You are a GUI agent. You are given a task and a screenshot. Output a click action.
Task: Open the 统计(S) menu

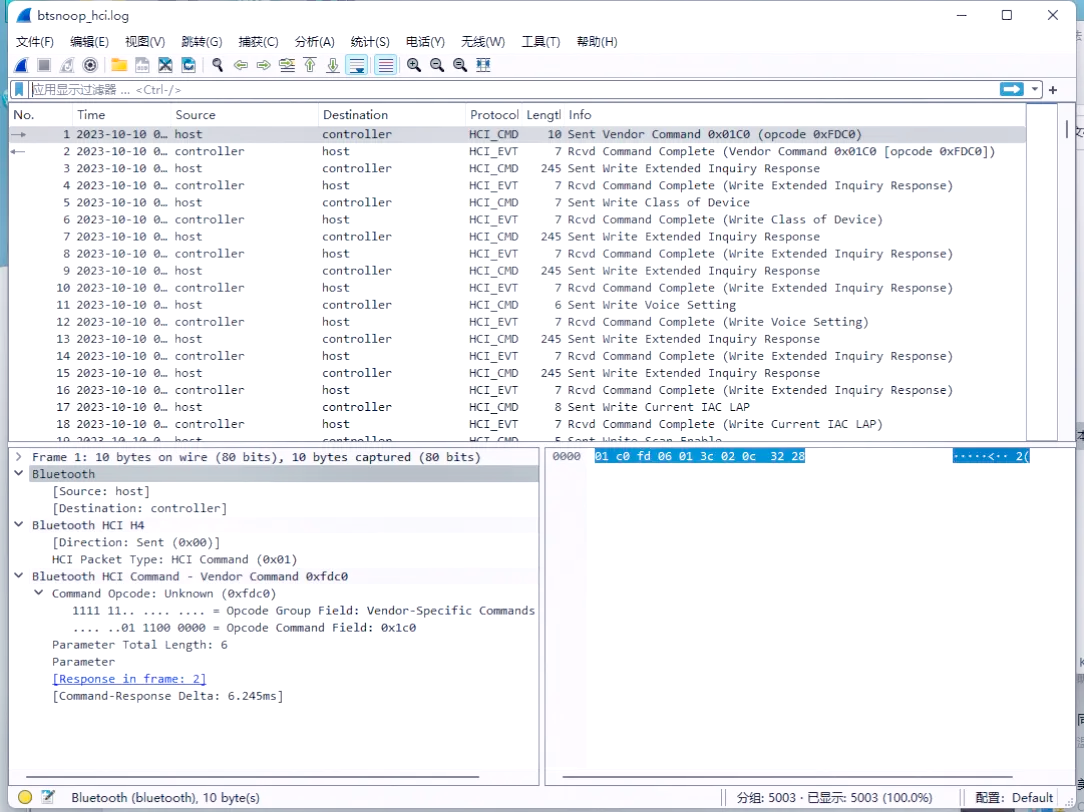point(370,41)
